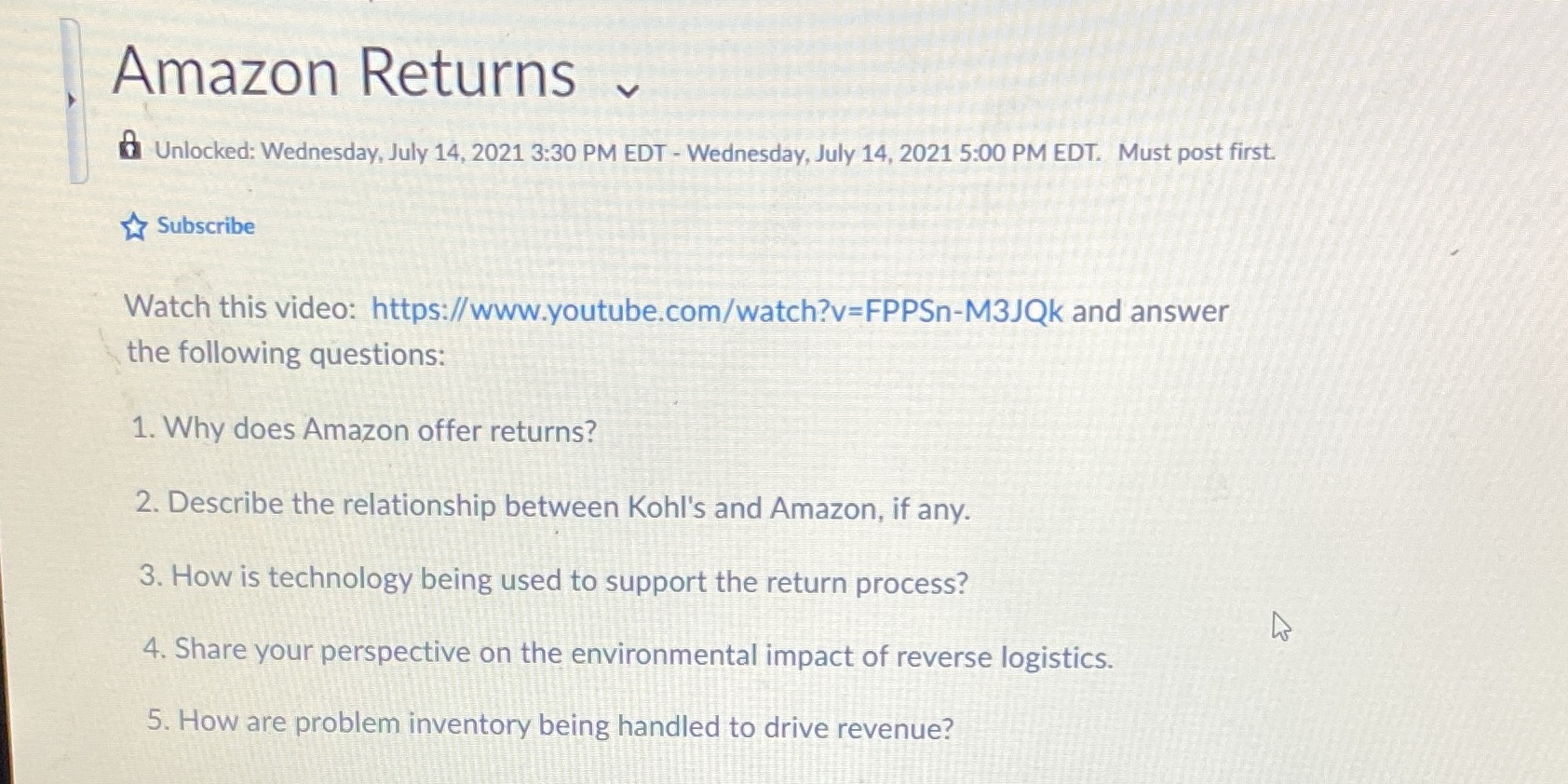The image size is (1568, 784).
Task: Click question 1 about Amazon returns
Action: point(363,429)
